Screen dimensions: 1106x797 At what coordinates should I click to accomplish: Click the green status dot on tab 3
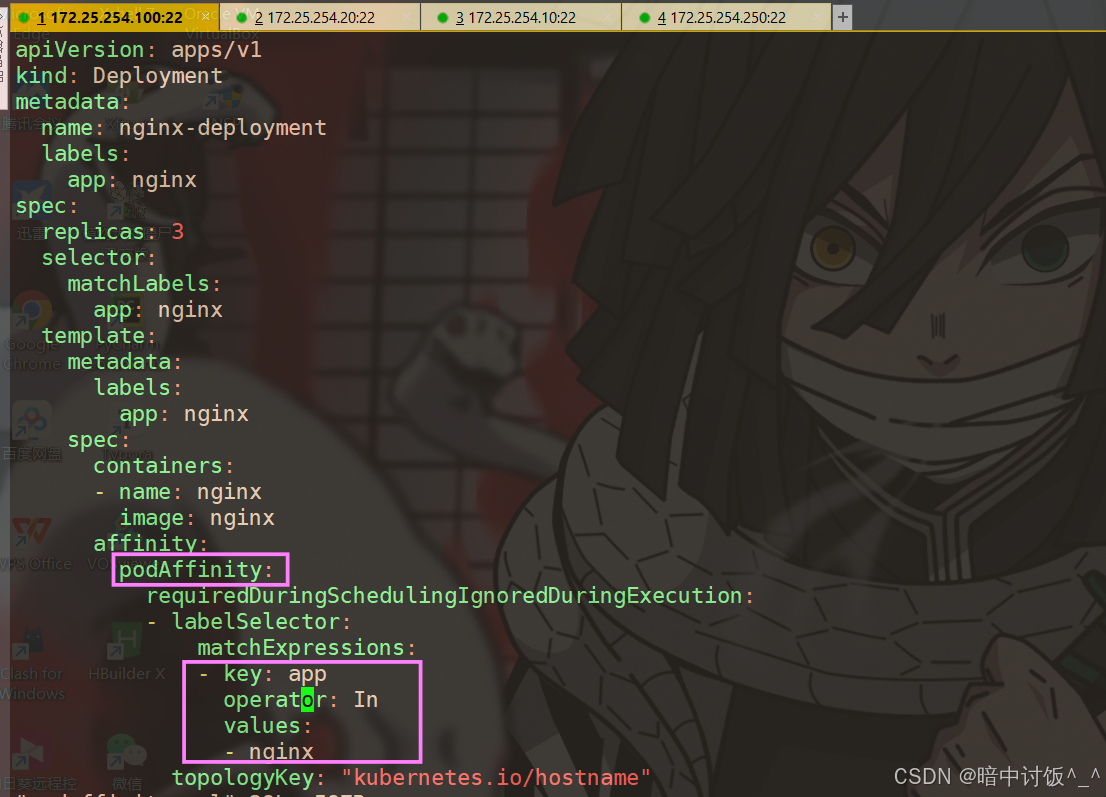[442, 18]
